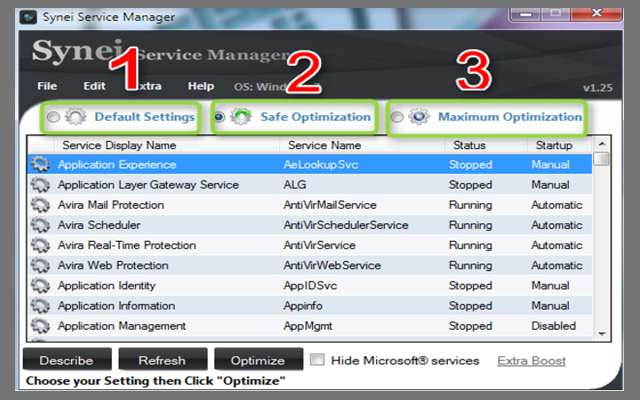Open the Help menu

[201, 86]
